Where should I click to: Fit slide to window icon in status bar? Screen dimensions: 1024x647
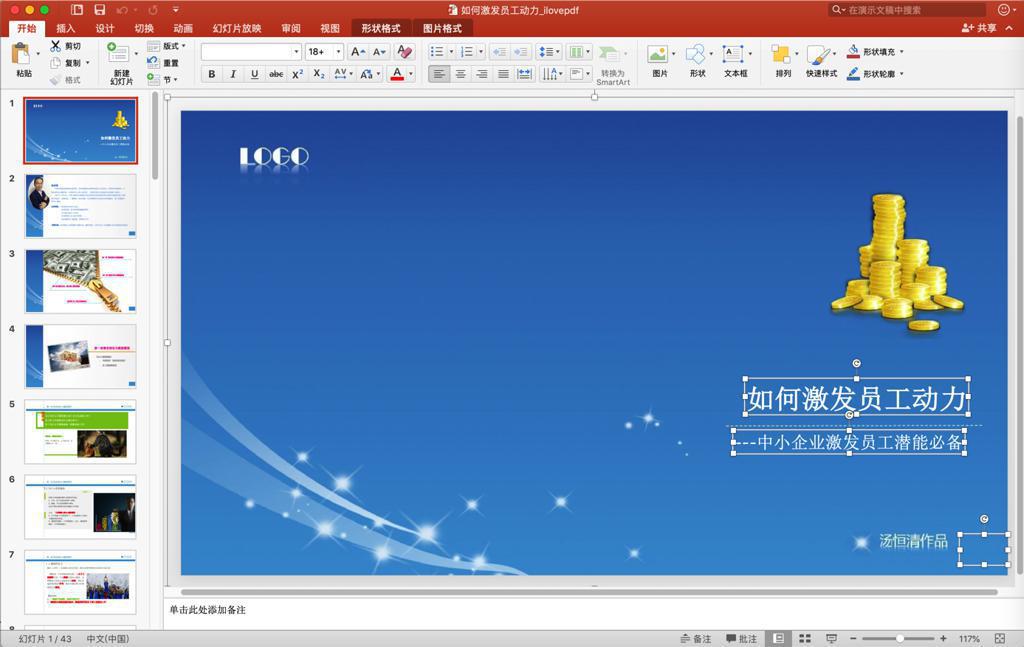pyautogui.click(x=1000, y=639)
